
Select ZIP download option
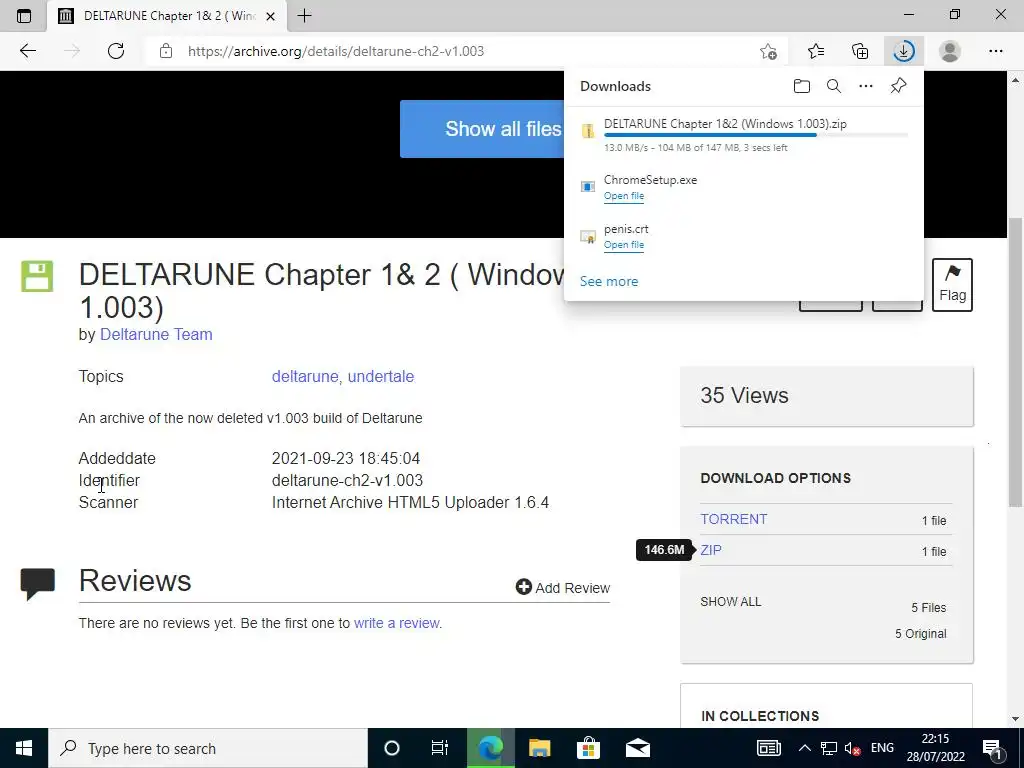coord(711,550)
